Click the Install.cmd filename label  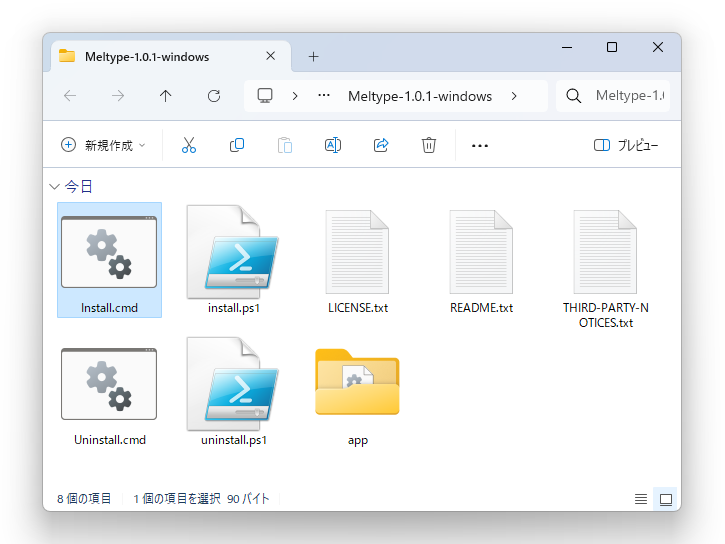coord(109,308)
